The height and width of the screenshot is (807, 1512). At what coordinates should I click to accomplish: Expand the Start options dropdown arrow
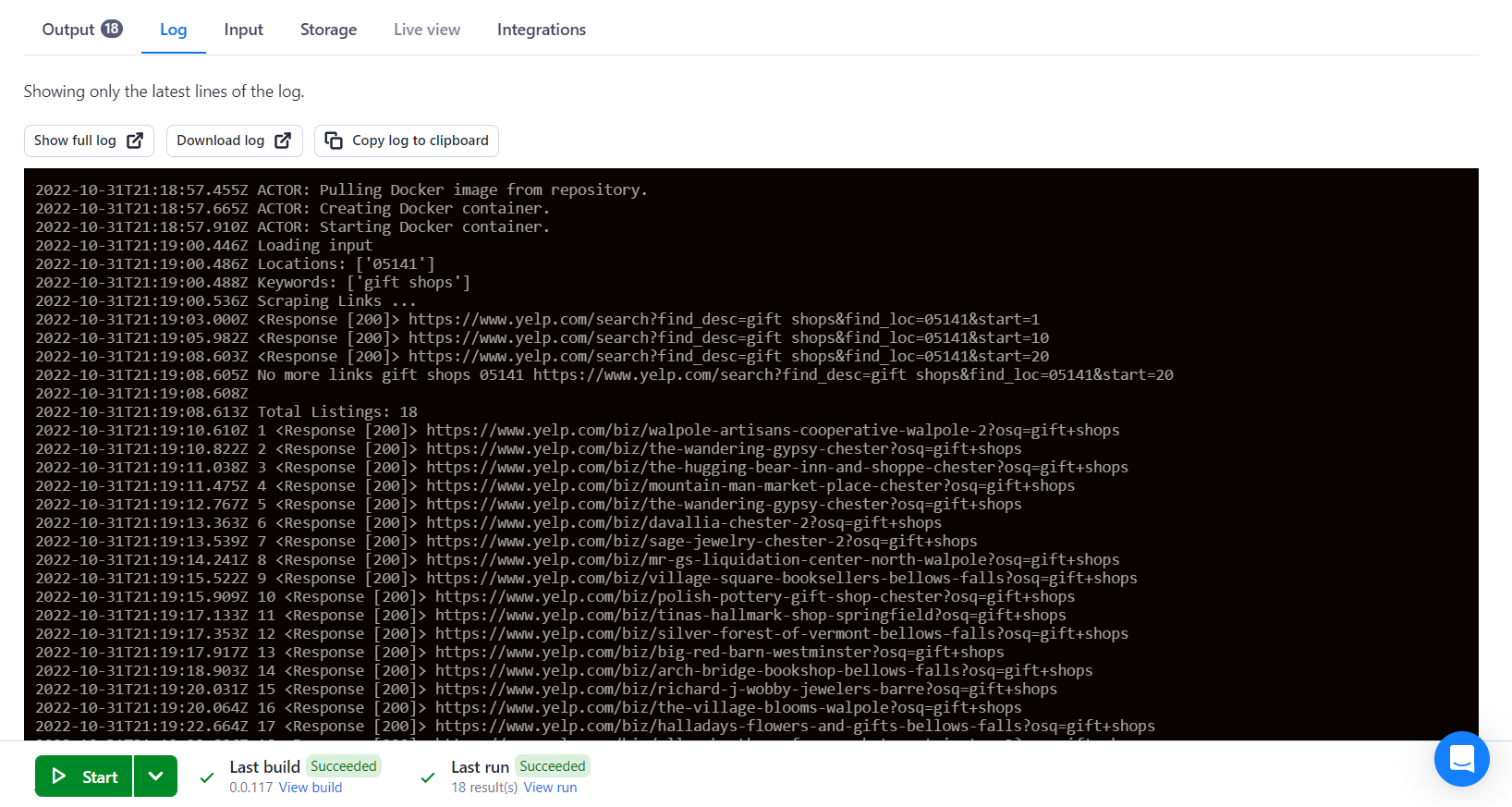[x=156, y=776]
